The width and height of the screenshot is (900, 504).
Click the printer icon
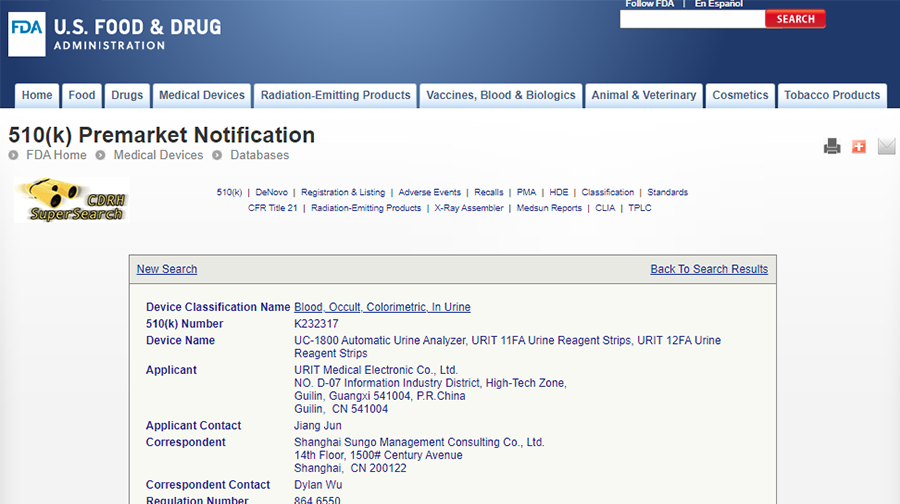click(832, 147)
